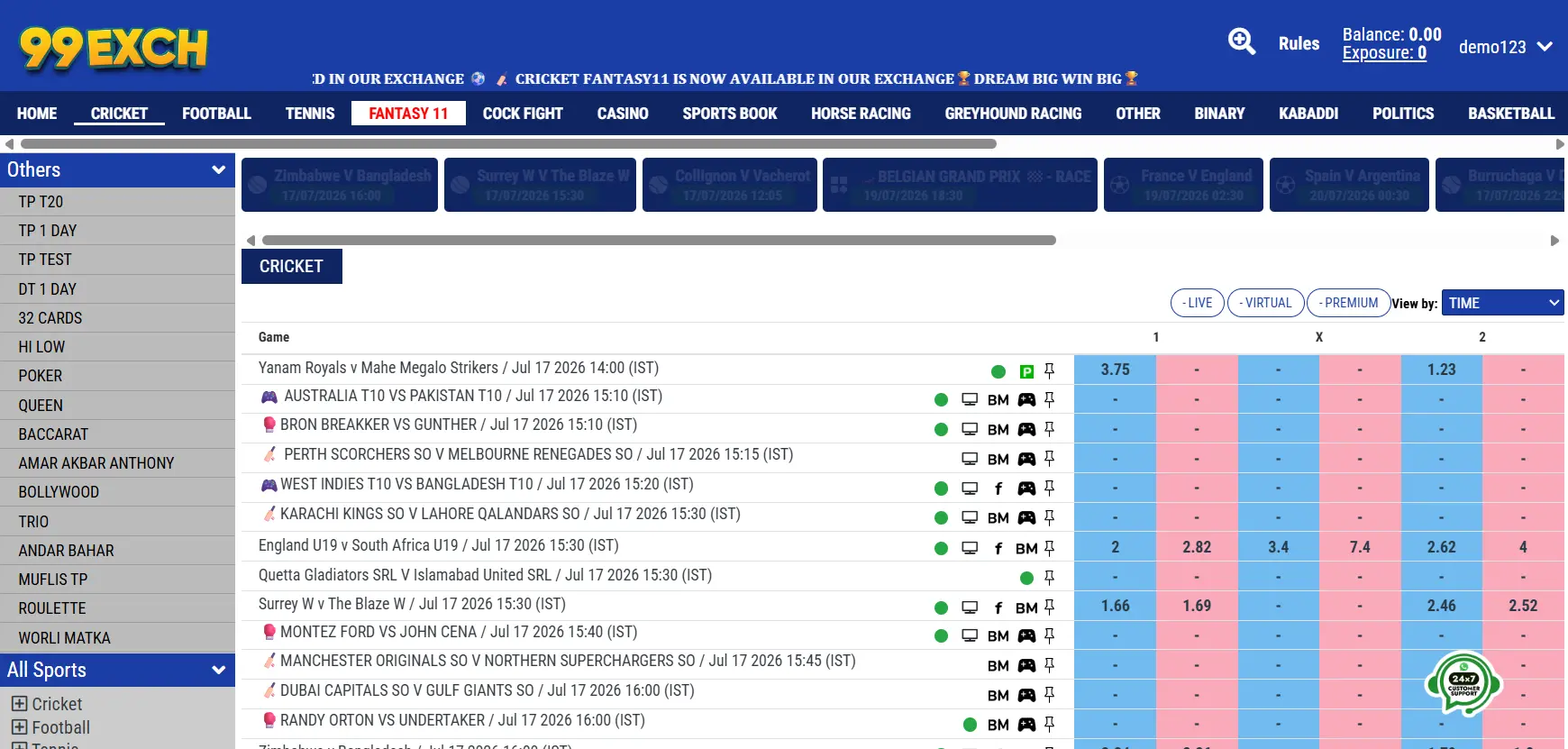Open the England U19 v South Africa U19 match
Screen dimensions: 1568x749
(438, 545)
